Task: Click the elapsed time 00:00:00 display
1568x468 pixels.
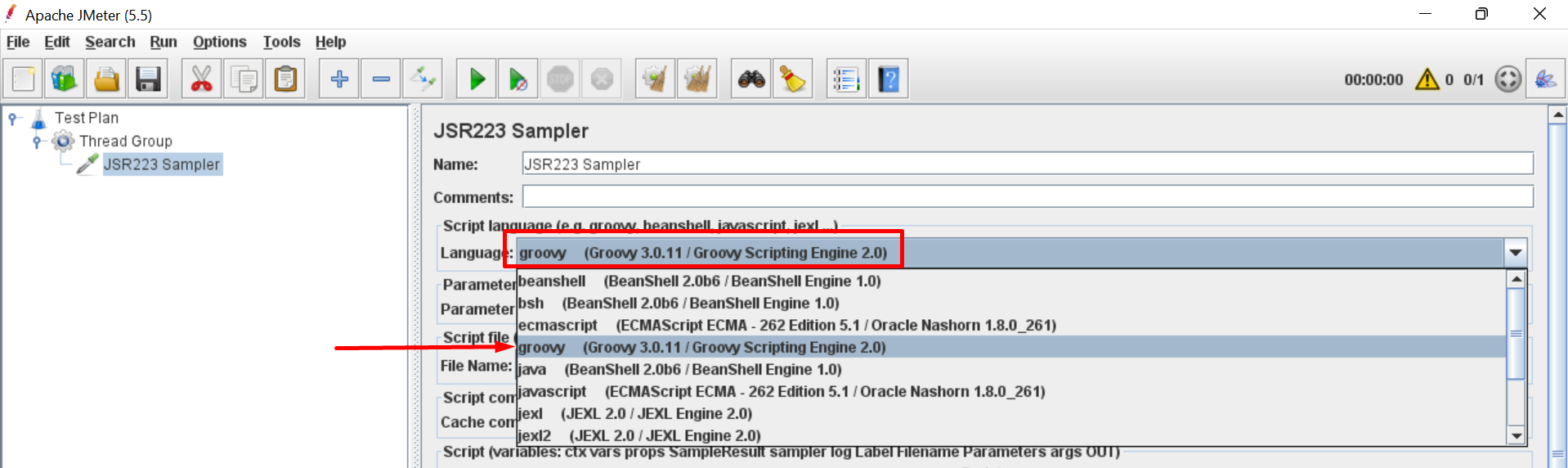Action: pyautogui.click(x=1373, y=79)
